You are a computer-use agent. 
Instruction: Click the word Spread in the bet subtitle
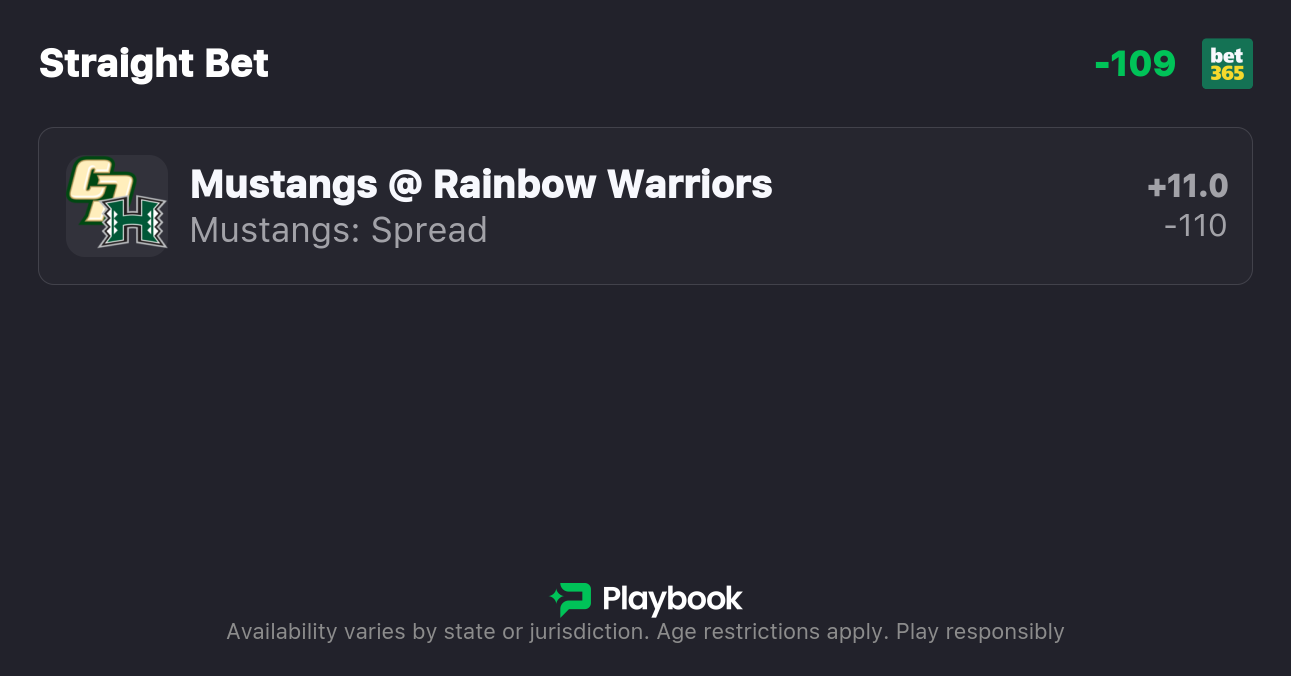point(429,230)
